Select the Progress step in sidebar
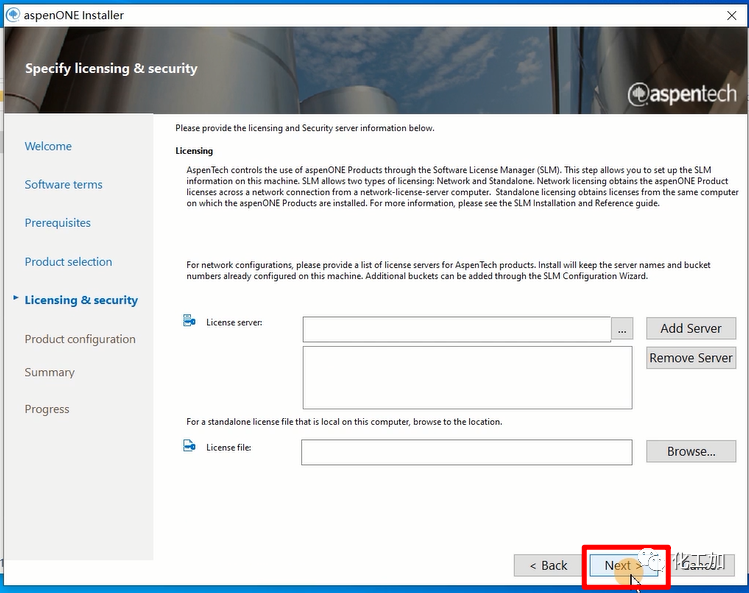The height and width of the screenshot is (593, 749). tap(47, 409)
